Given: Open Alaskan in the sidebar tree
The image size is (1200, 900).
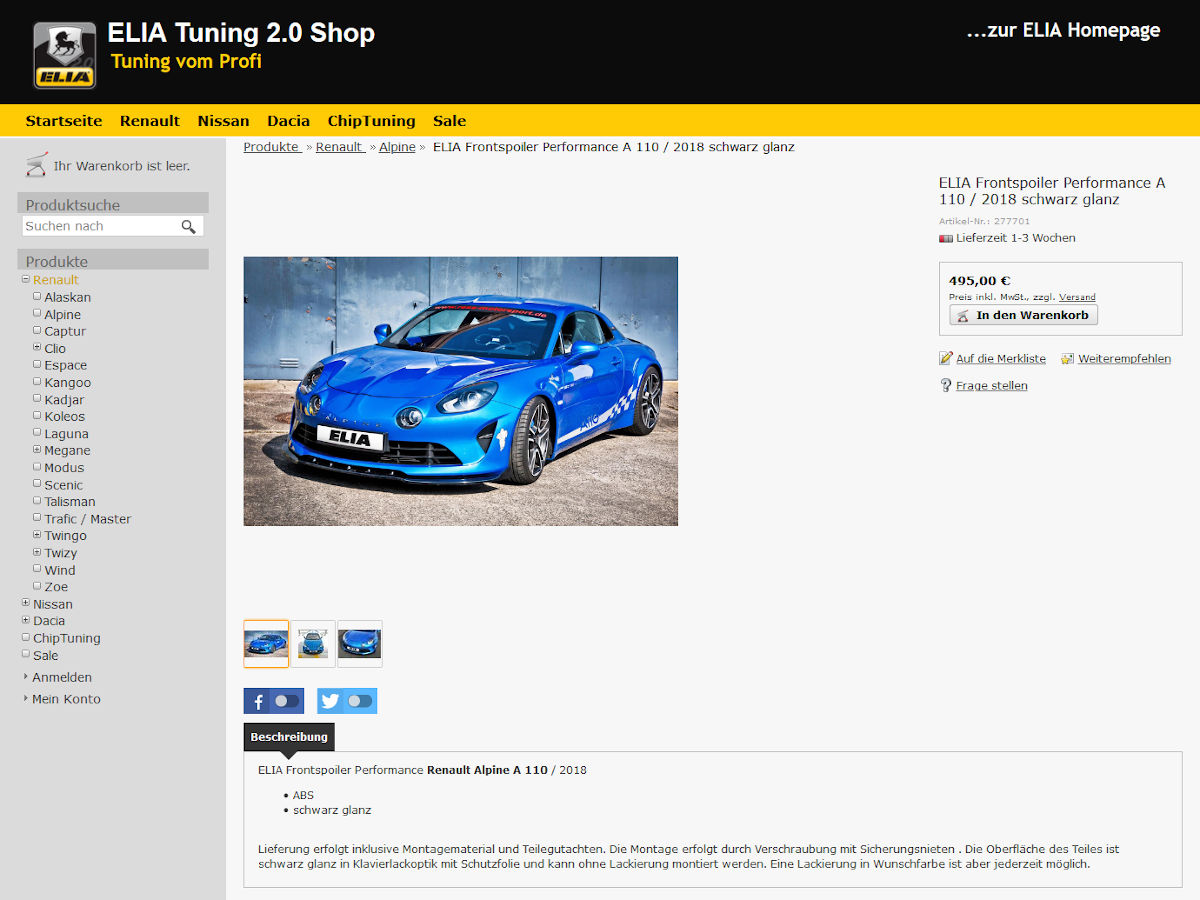Looking at the screenshot, I should pyautogui.click(x=68, y=297).
